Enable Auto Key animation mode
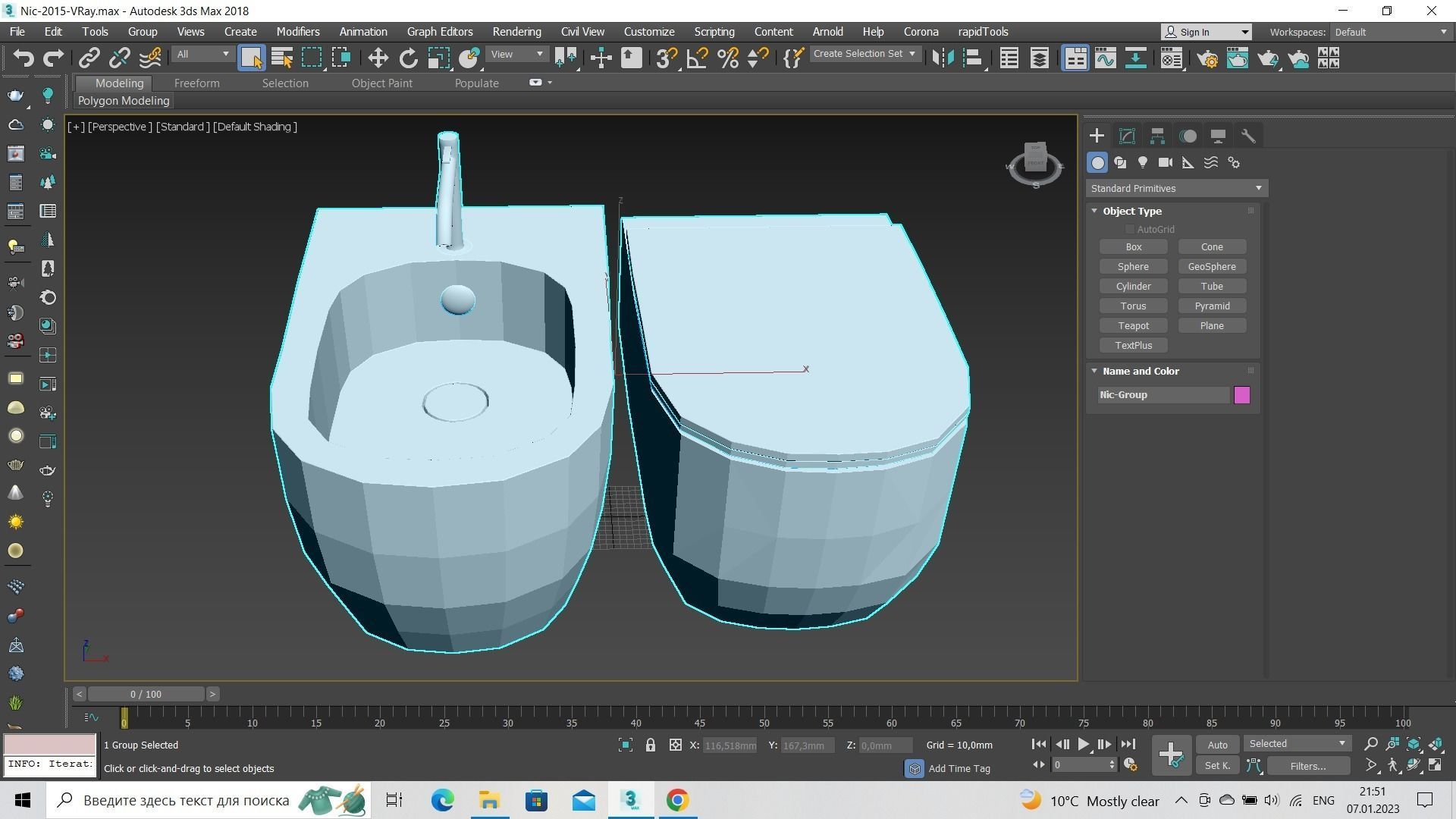 point(1217,744)
